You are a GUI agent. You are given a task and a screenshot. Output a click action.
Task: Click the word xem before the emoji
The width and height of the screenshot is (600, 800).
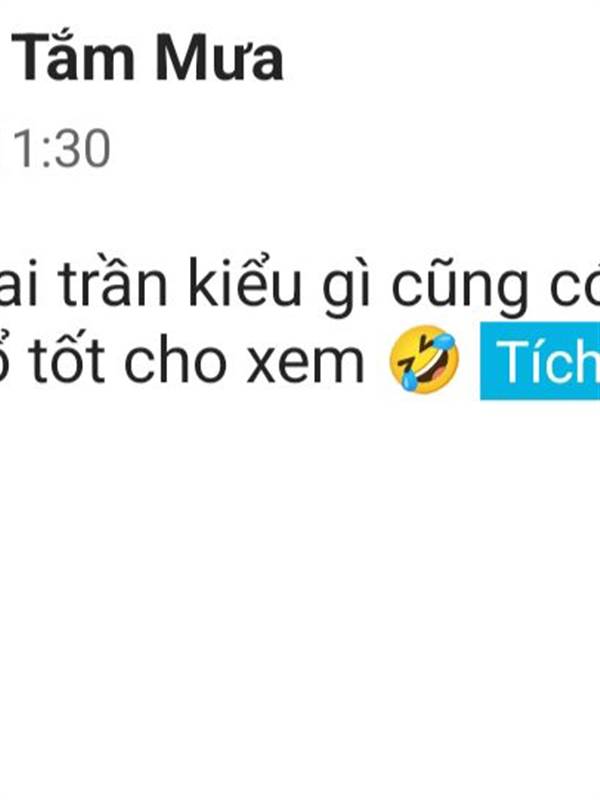[305, 363]
